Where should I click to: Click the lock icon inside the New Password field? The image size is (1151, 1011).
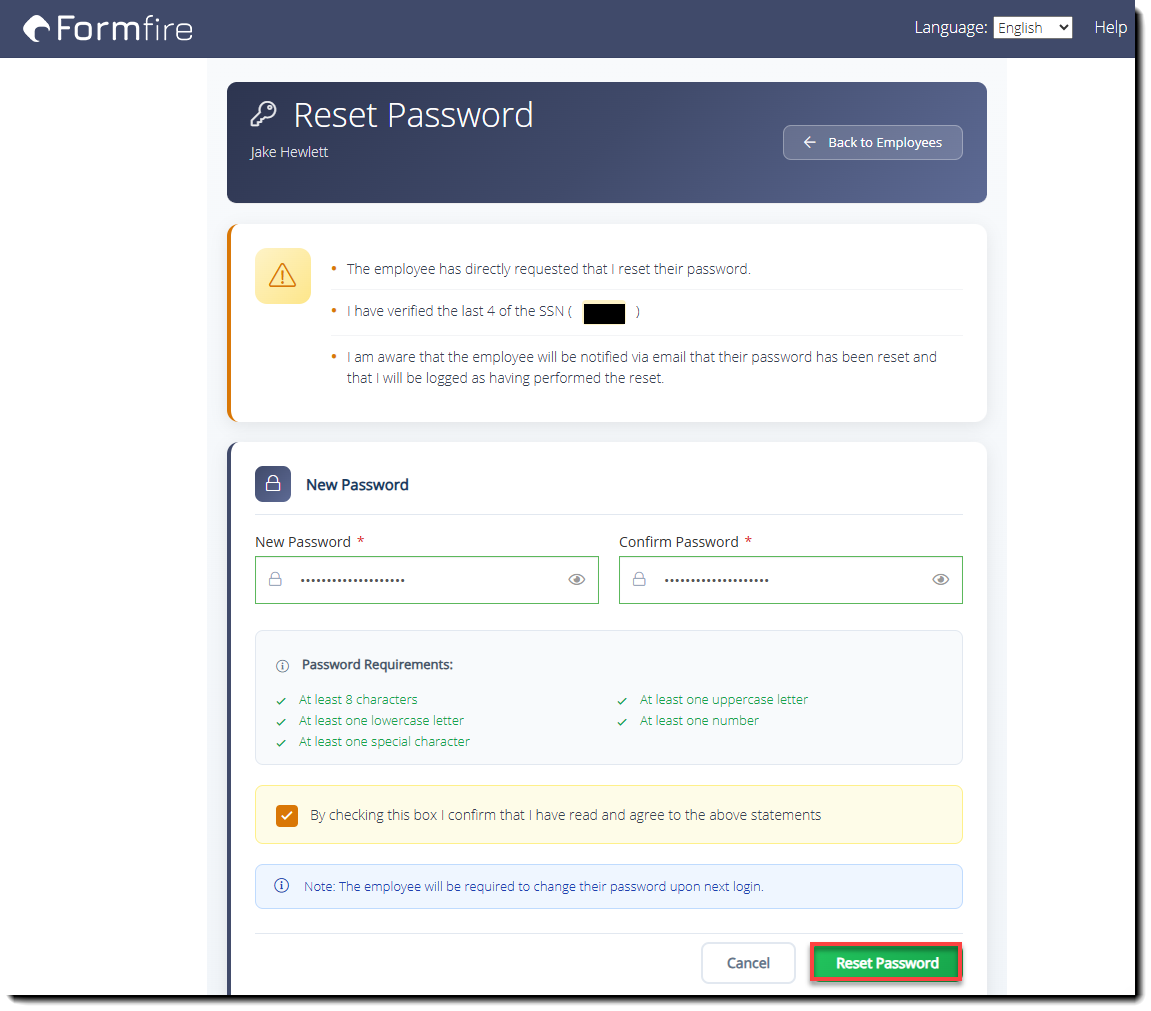coord(275,580)
